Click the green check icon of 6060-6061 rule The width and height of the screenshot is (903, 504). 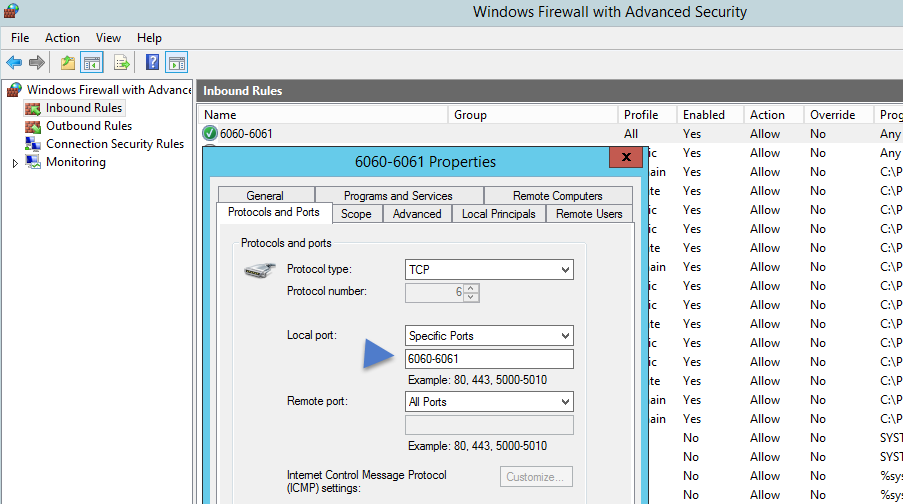coord(210,134)
